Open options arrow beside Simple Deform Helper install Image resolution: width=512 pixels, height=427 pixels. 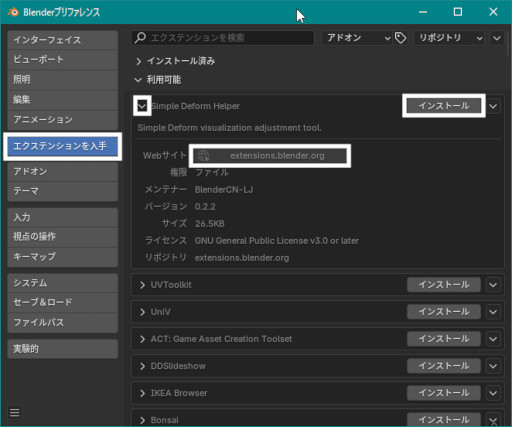[x=493, y=106]
